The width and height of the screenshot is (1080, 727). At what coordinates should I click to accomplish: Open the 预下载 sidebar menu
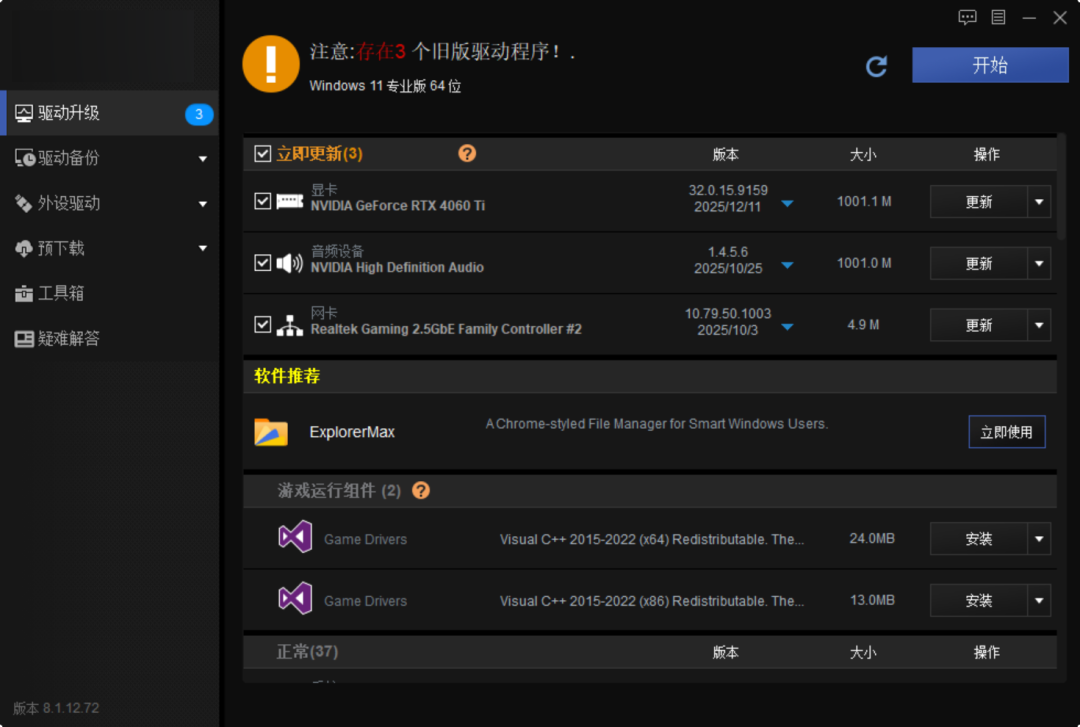[x=110, y=248]
